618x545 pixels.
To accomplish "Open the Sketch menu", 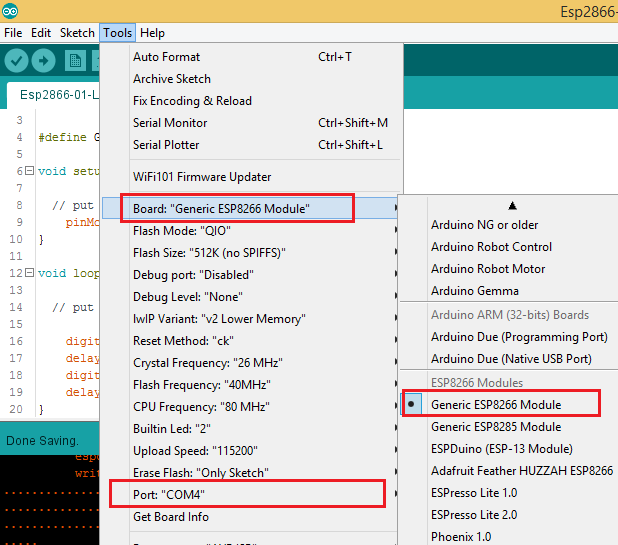I will [x=77, y=33].
